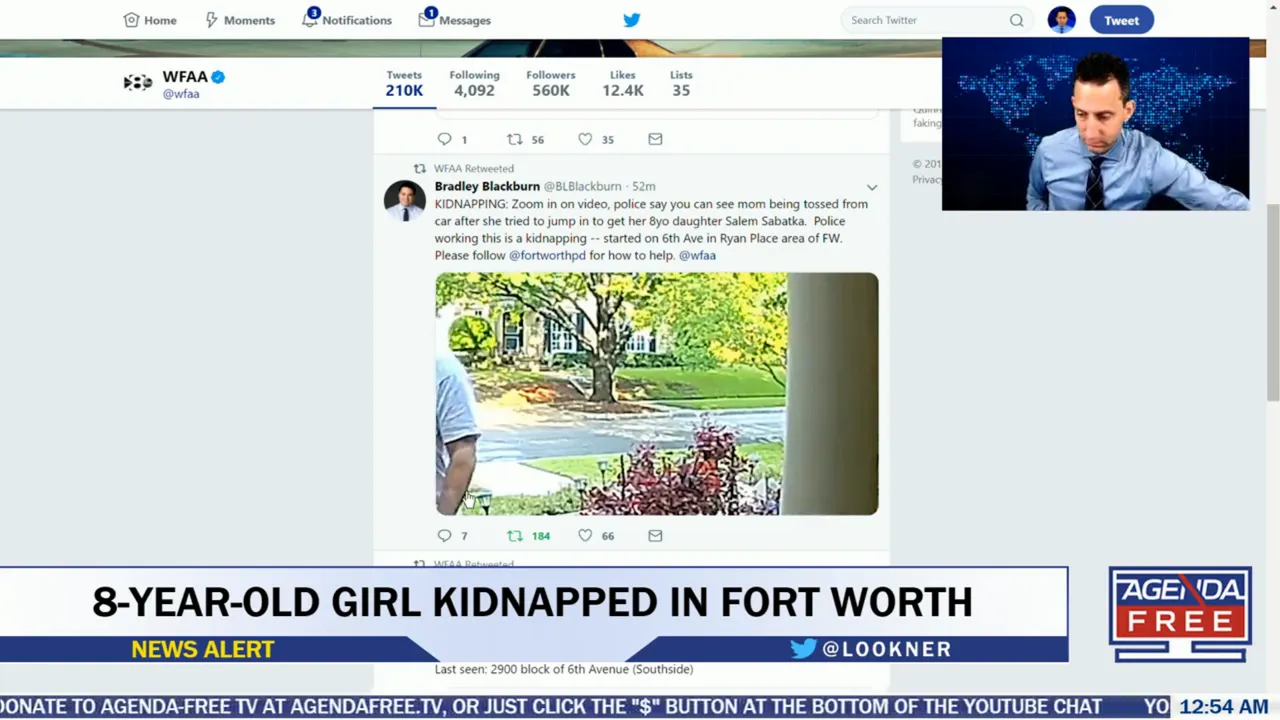Select the Following 4,092 tab
The image size is (1280, 720).
474,83
